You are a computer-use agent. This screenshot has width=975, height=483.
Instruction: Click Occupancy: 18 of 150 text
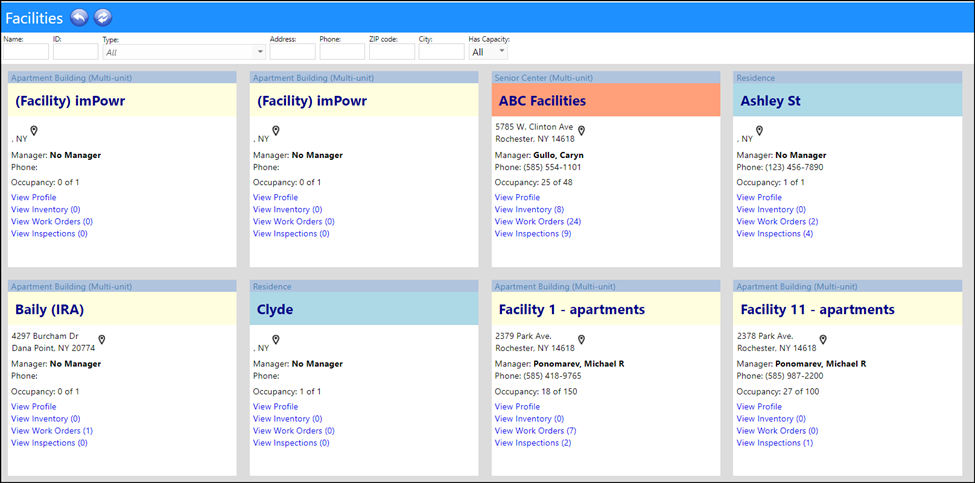536,392
